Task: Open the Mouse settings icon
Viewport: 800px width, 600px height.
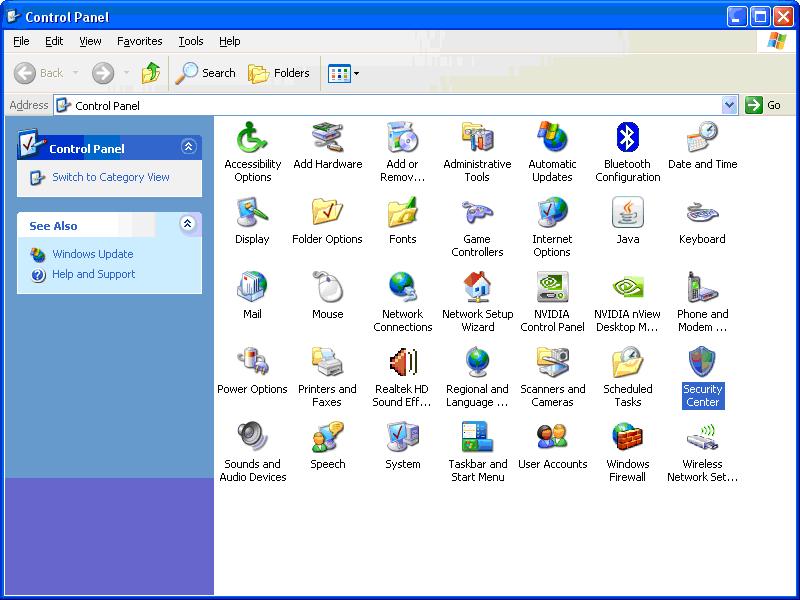Action: [x=328, y=295]
